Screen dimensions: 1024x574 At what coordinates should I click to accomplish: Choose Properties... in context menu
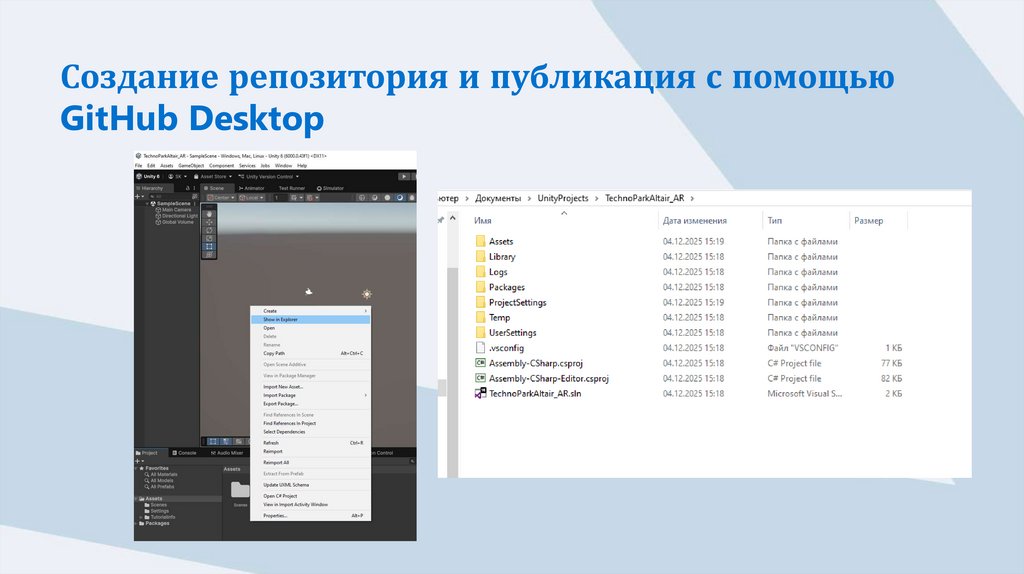[310, 516]
